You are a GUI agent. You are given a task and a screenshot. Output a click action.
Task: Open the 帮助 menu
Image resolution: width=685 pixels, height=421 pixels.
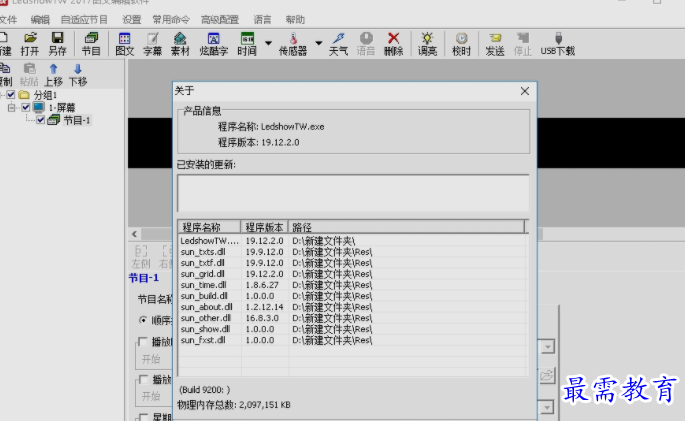pyautogui.click(x=295, y=20)
